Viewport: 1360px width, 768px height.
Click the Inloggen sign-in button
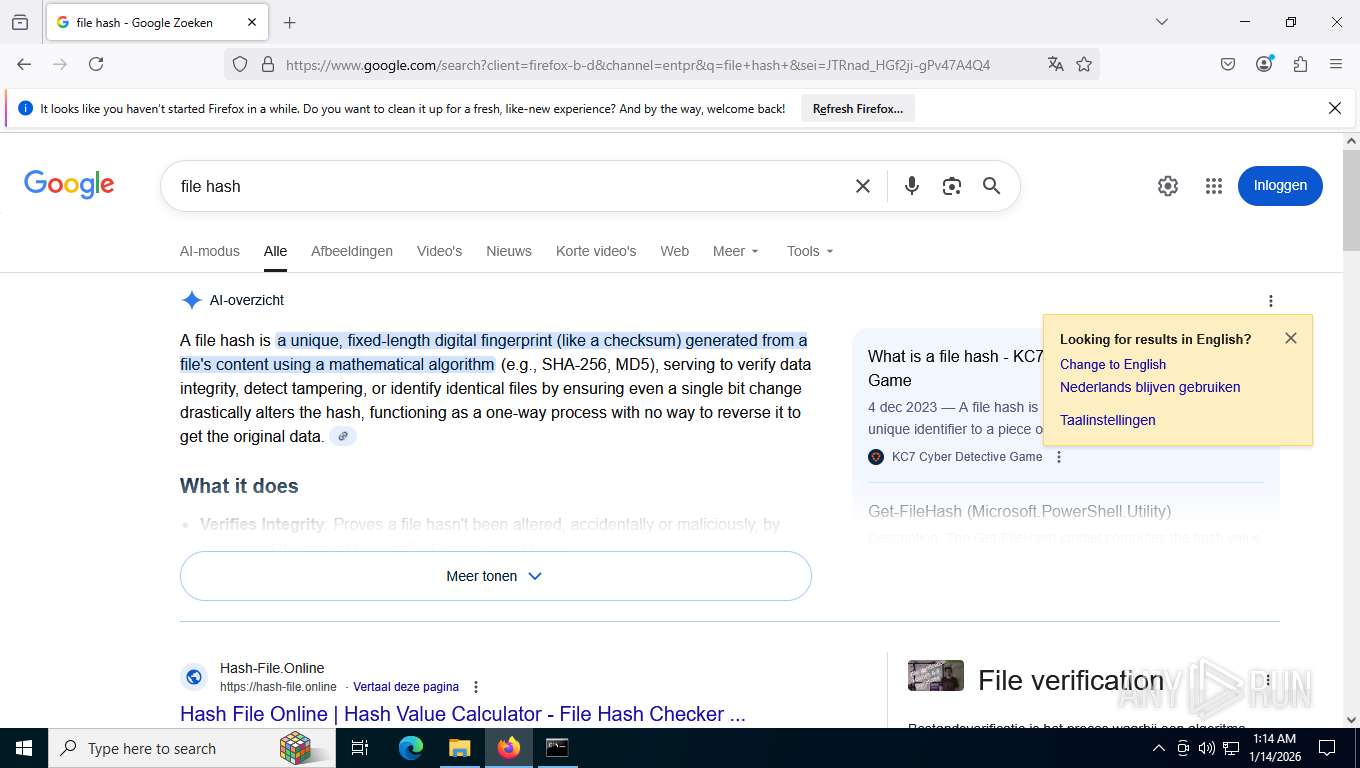pyautogui.click(x=1280, y=186)
